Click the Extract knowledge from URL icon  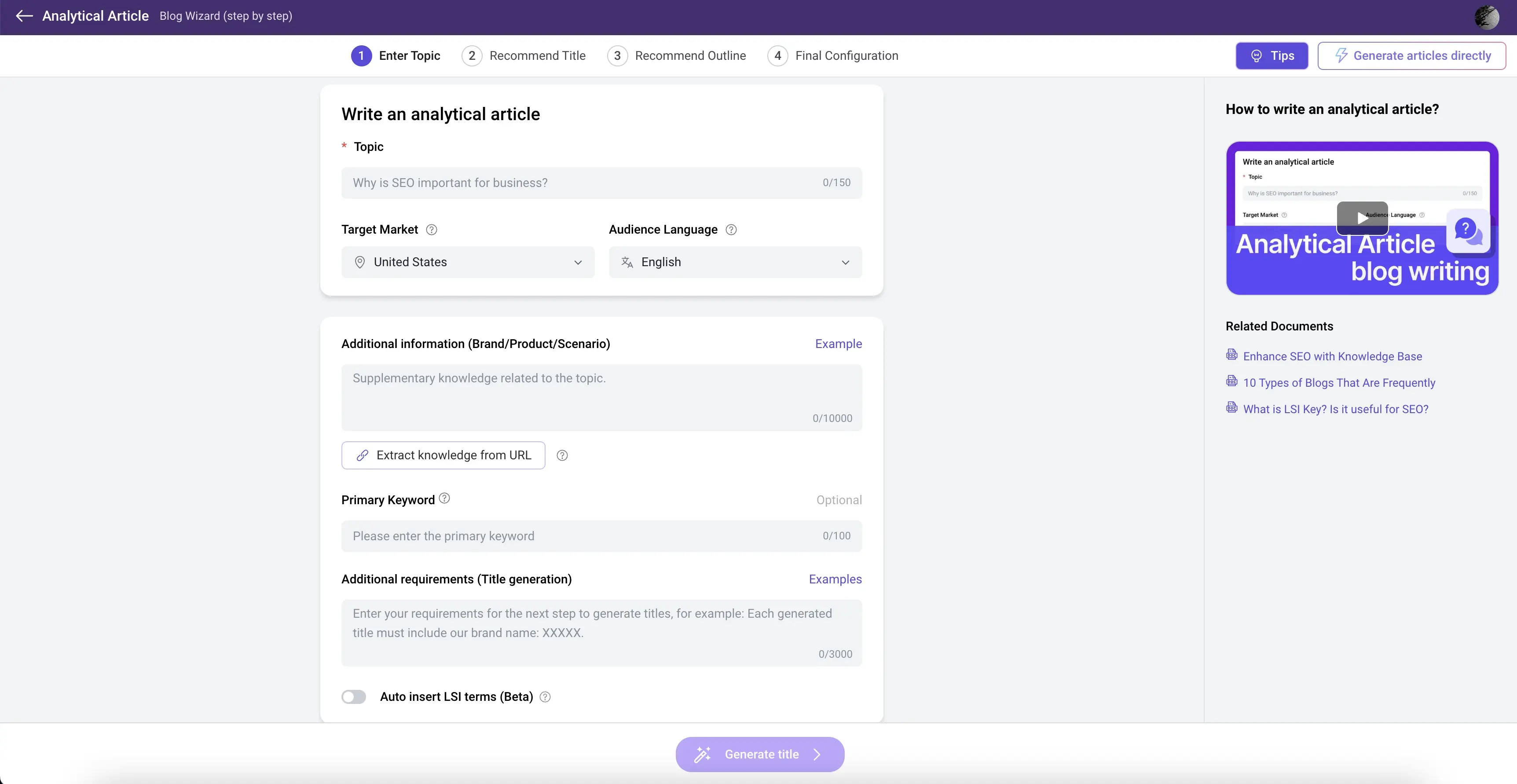pos(361,455)
